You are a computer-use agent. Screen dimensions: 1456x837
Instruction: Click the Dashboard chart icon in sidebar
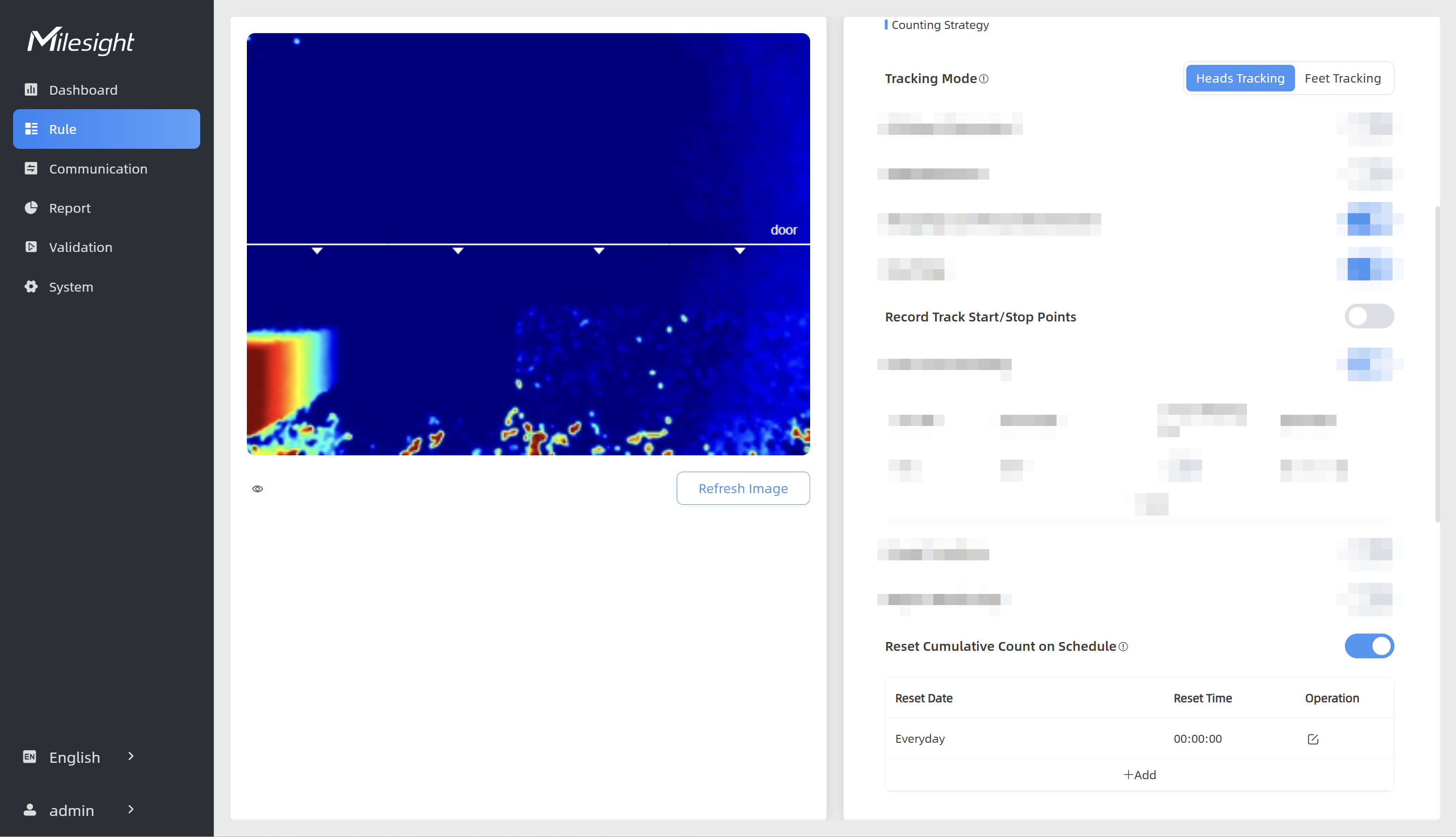pyautogui.click(x=31, y=90)
